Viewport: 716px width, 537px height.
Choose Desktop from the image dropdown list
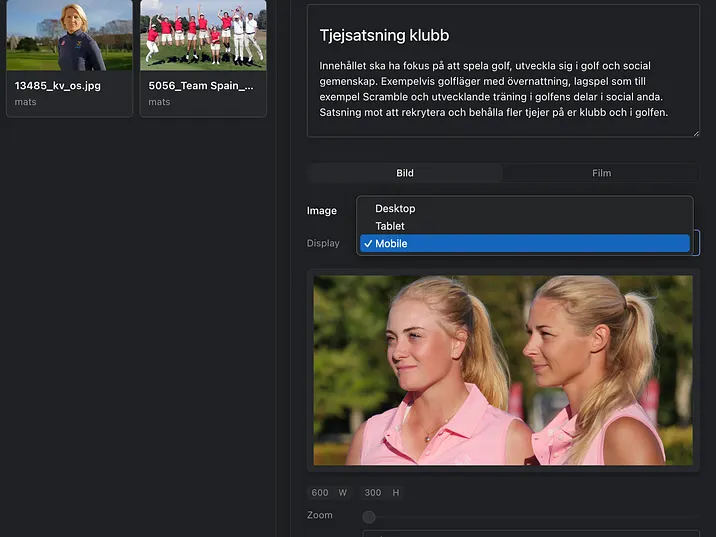tap(395, 208)
